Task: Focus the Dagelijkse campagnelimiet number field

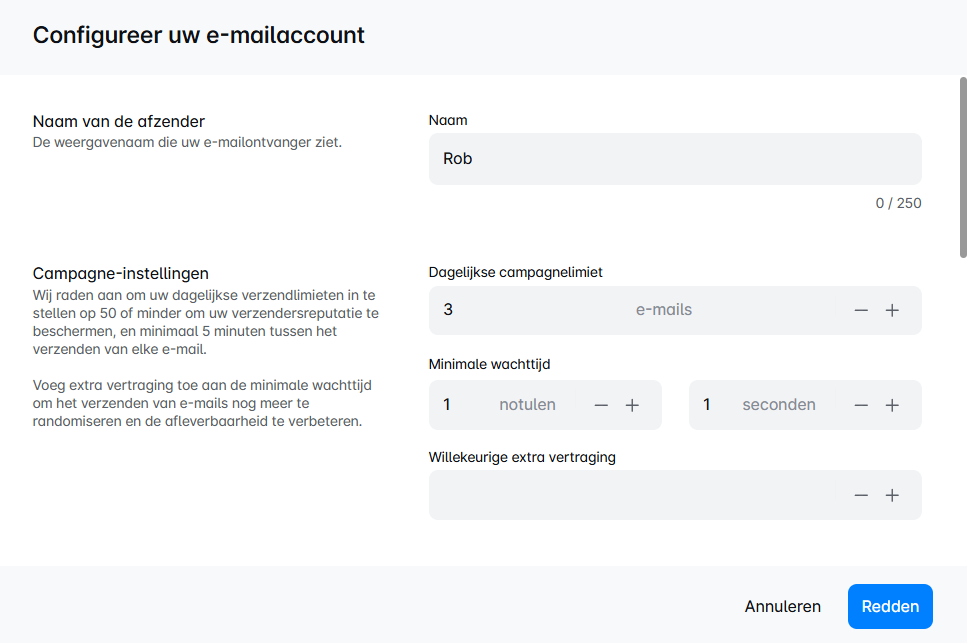Action: click(x=530, y=310)
